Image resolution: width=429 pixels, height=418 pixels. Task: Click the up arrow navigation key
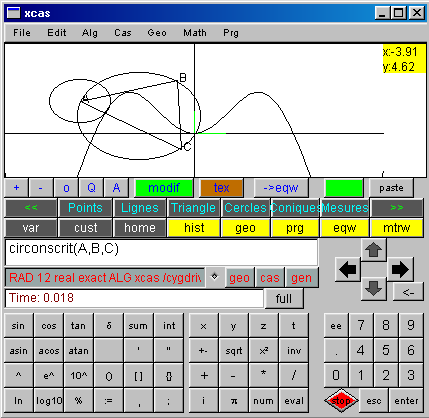pyautogui.click(x=373, y=250)
